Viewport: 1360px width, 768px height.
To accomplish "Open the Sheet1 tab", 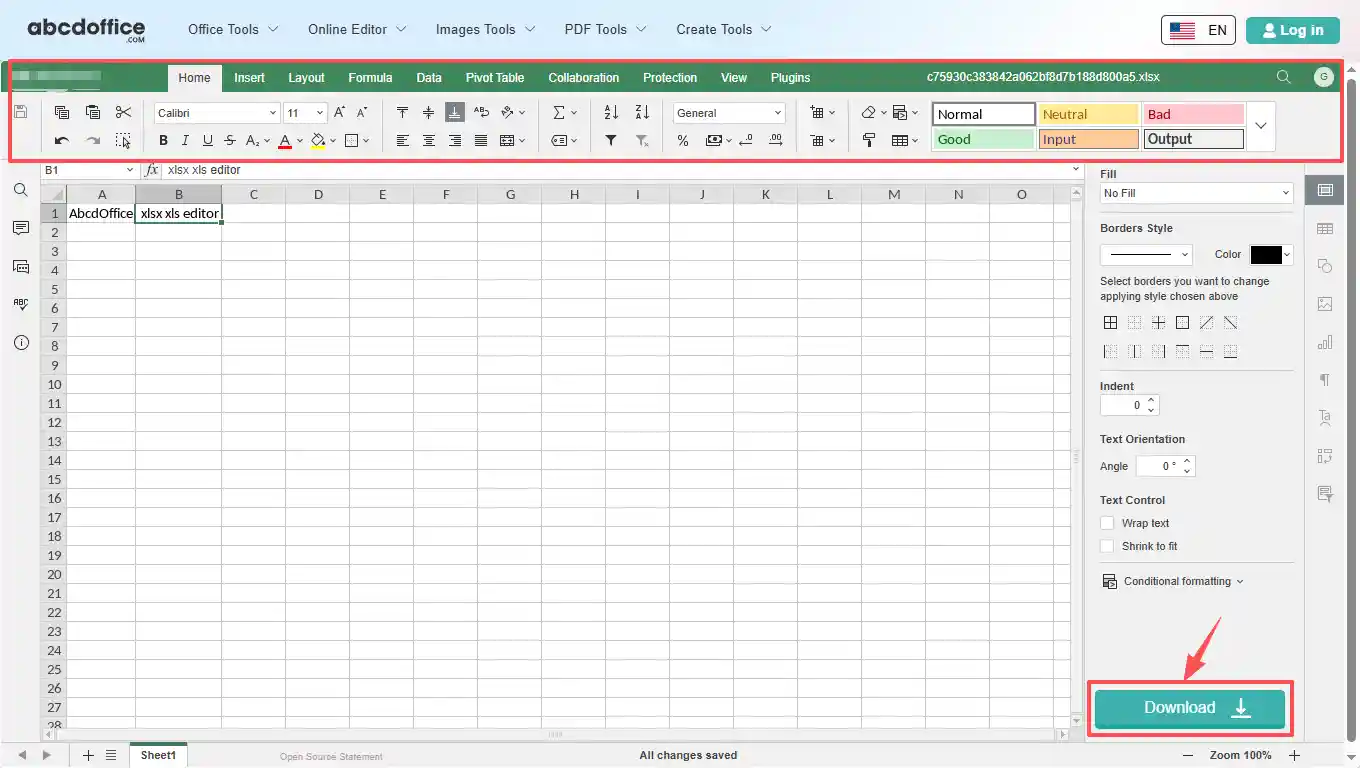I will (158, 755).
